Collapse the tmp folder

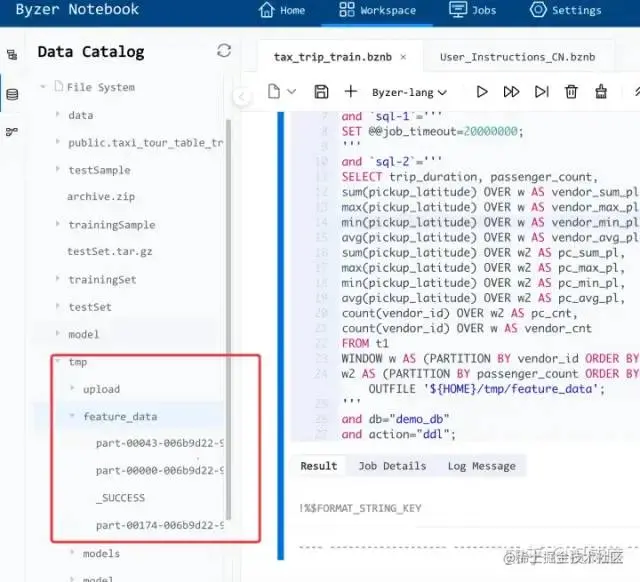coord(58,361)
